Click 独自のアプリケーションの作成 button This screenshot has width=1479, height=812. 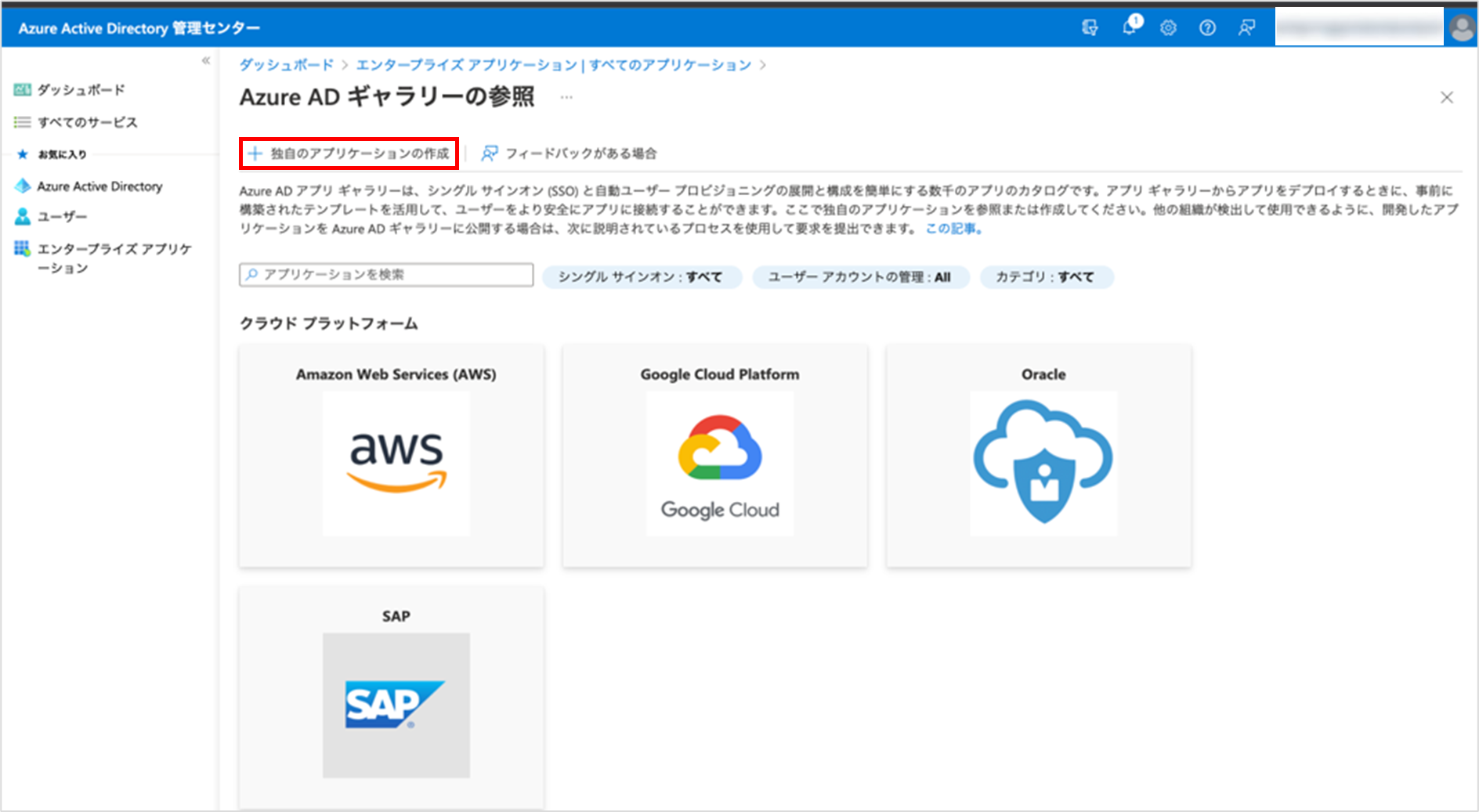coord(349,153)
